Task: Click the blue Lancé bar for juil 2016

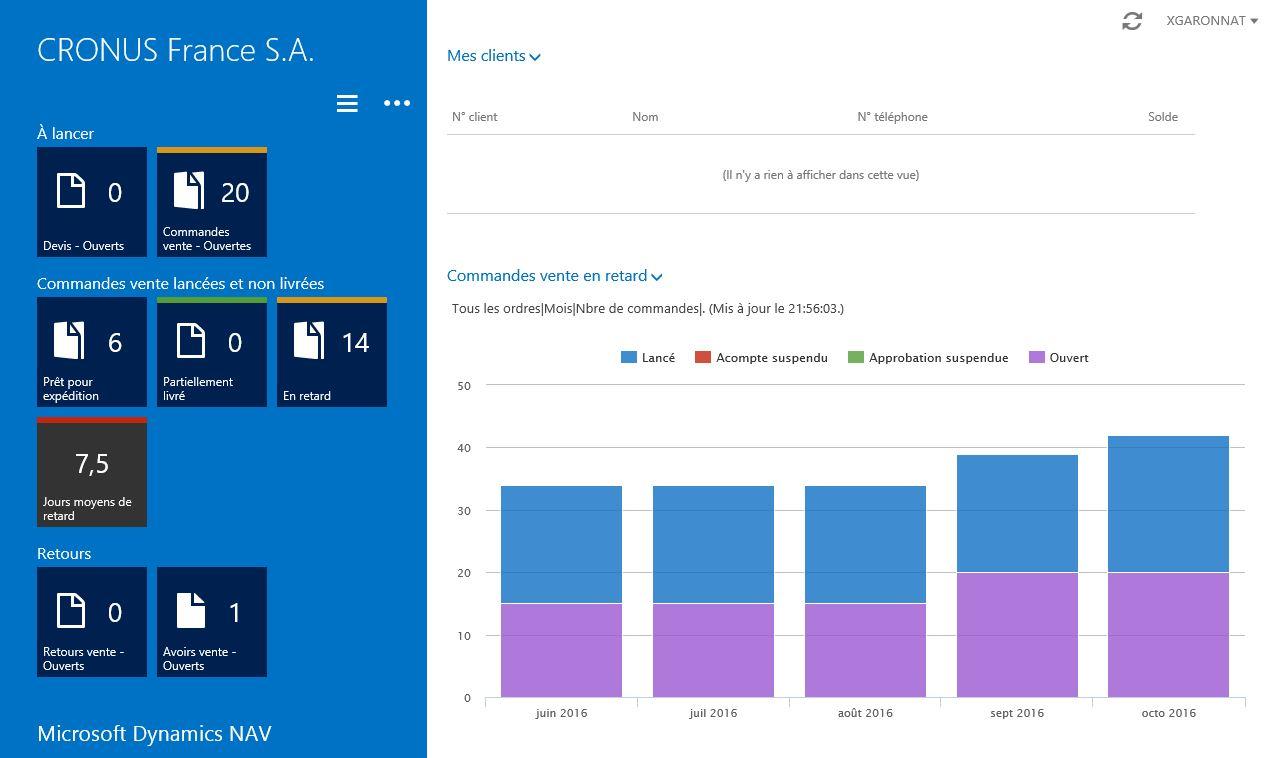Action: click(713, 545)
